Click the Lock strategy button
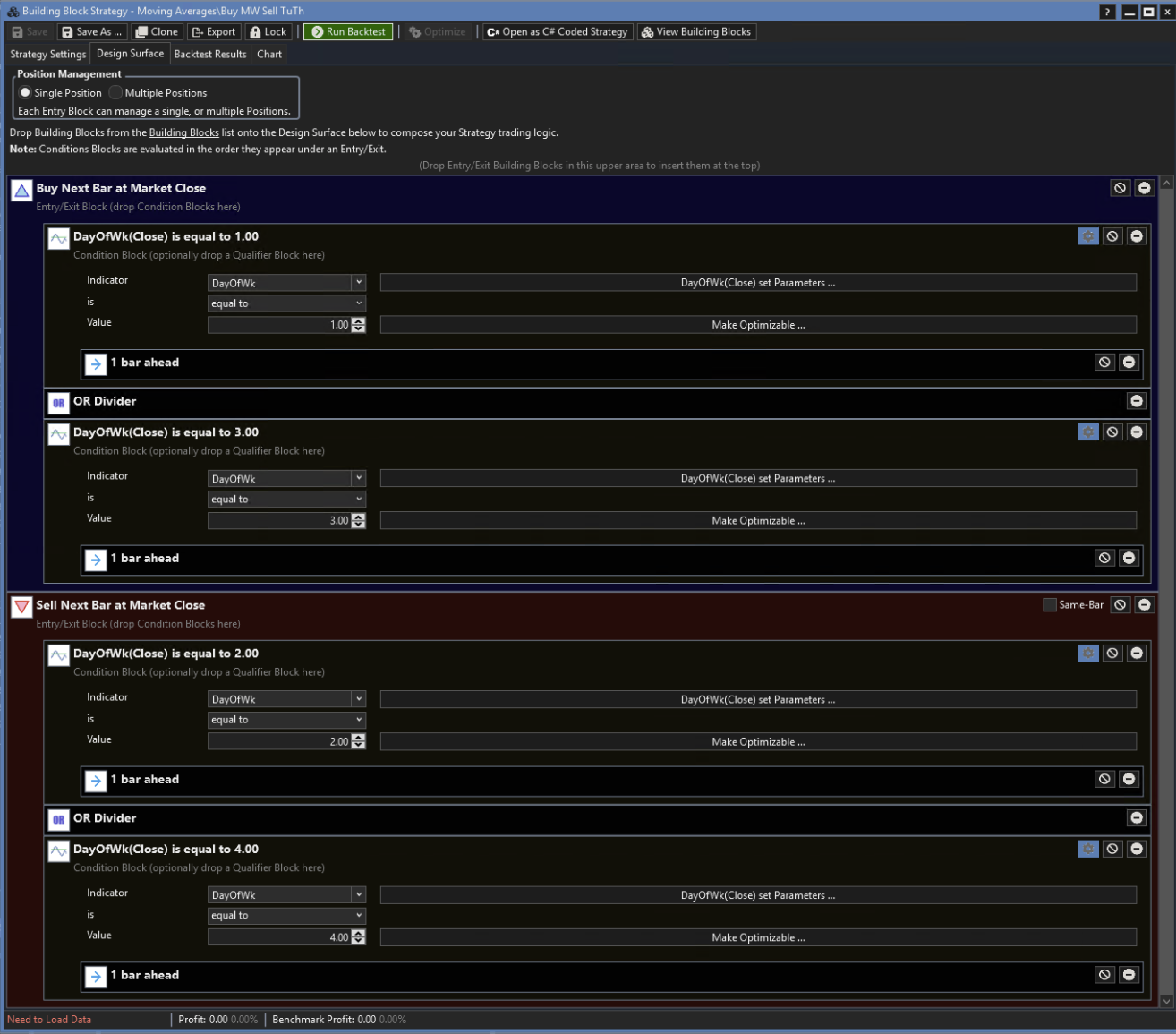The height and width of the screenshot is (1034, 1176). [268, 32]
